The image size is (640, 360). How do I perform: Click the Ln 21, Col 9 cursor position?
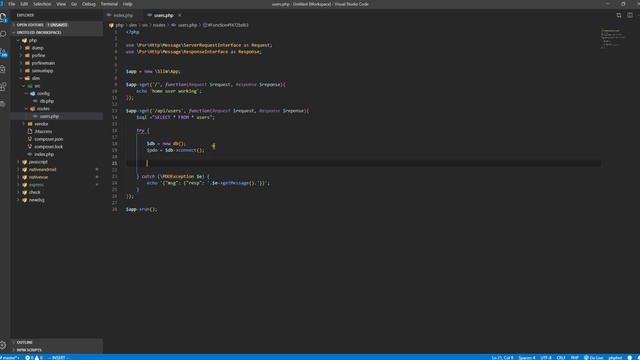tap(502, 358)
